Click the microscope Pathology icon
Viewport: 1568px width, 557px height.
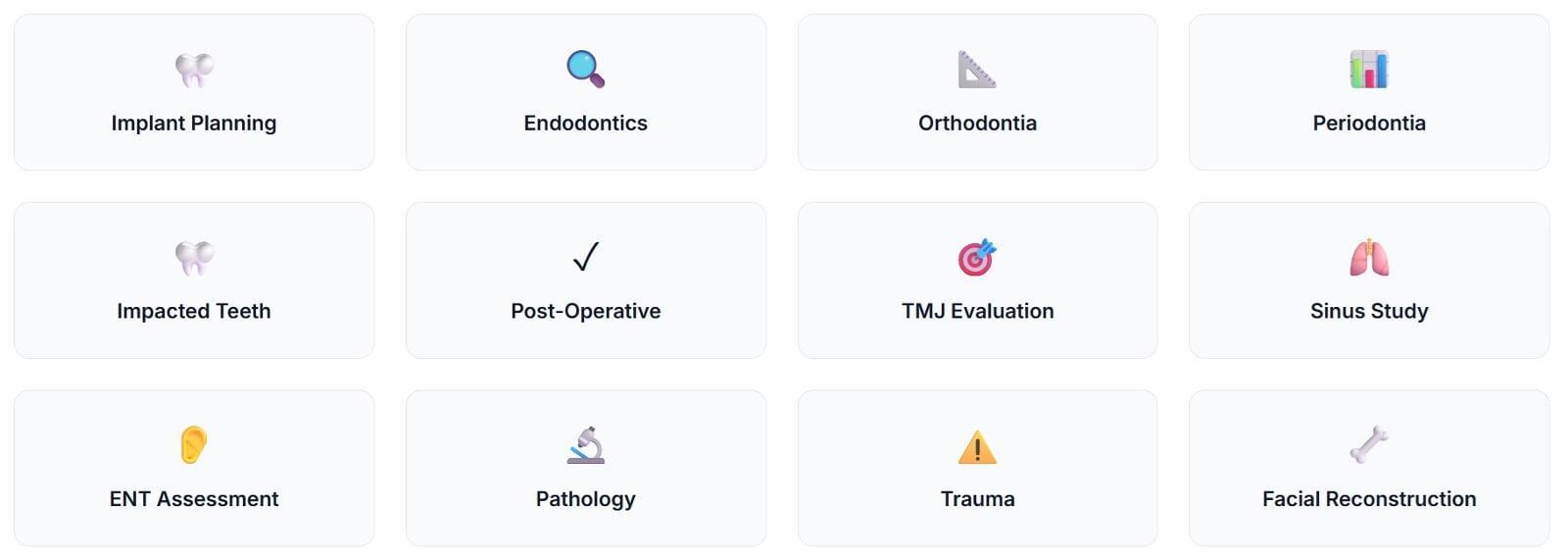(585, 445)
